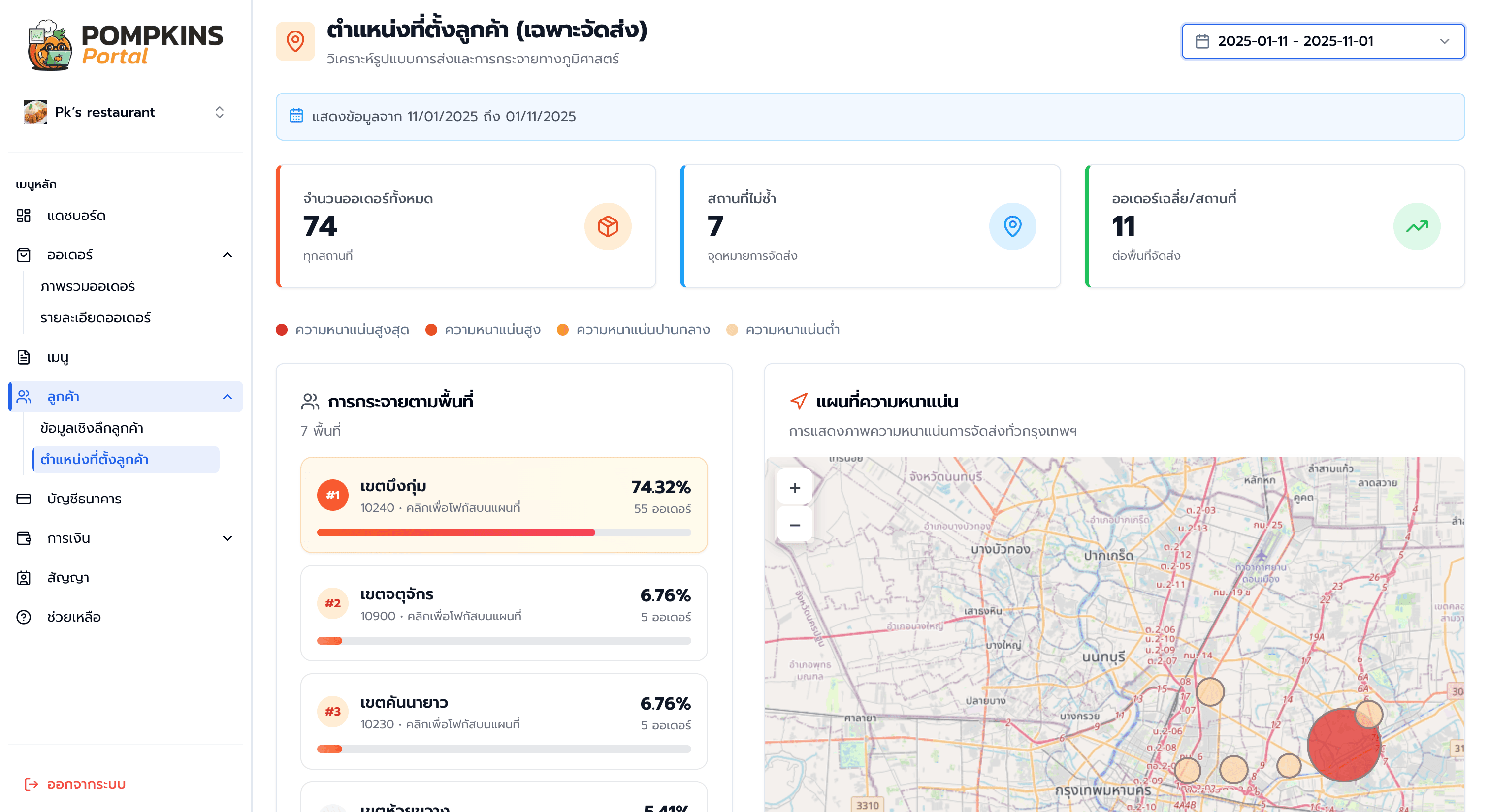Zoom in the map with plus button
Screen dimensions: 1489x812
pos(795,488)
